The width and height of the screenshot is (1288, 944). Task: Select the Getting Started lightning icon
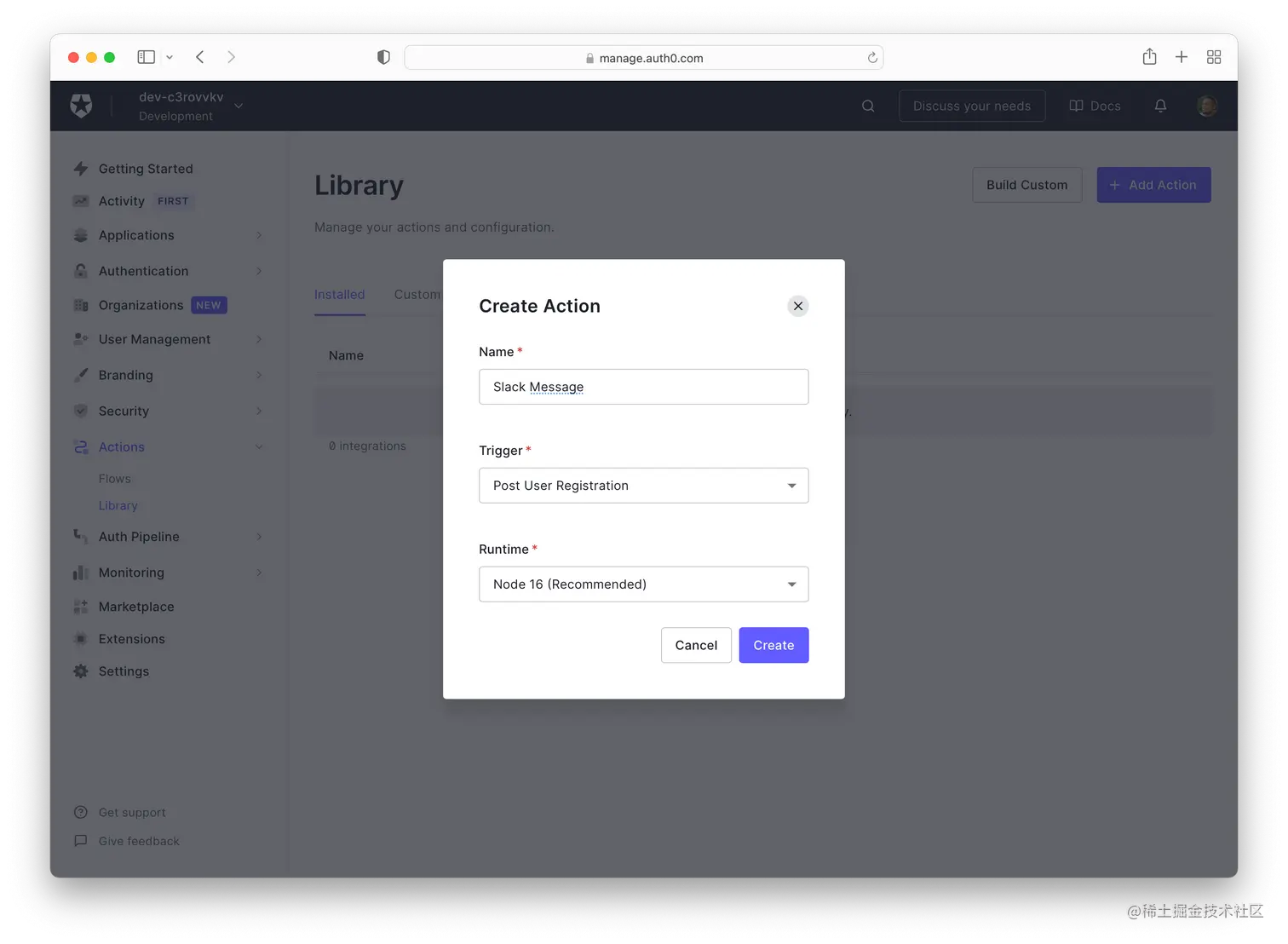coord(81,168)
